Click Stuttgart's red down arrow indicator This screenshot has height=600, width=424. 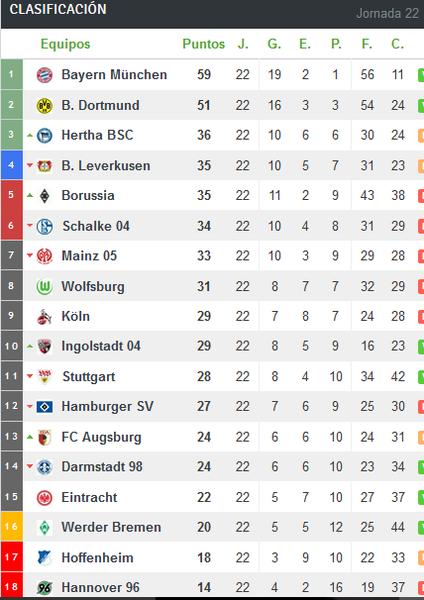point(30,376)
